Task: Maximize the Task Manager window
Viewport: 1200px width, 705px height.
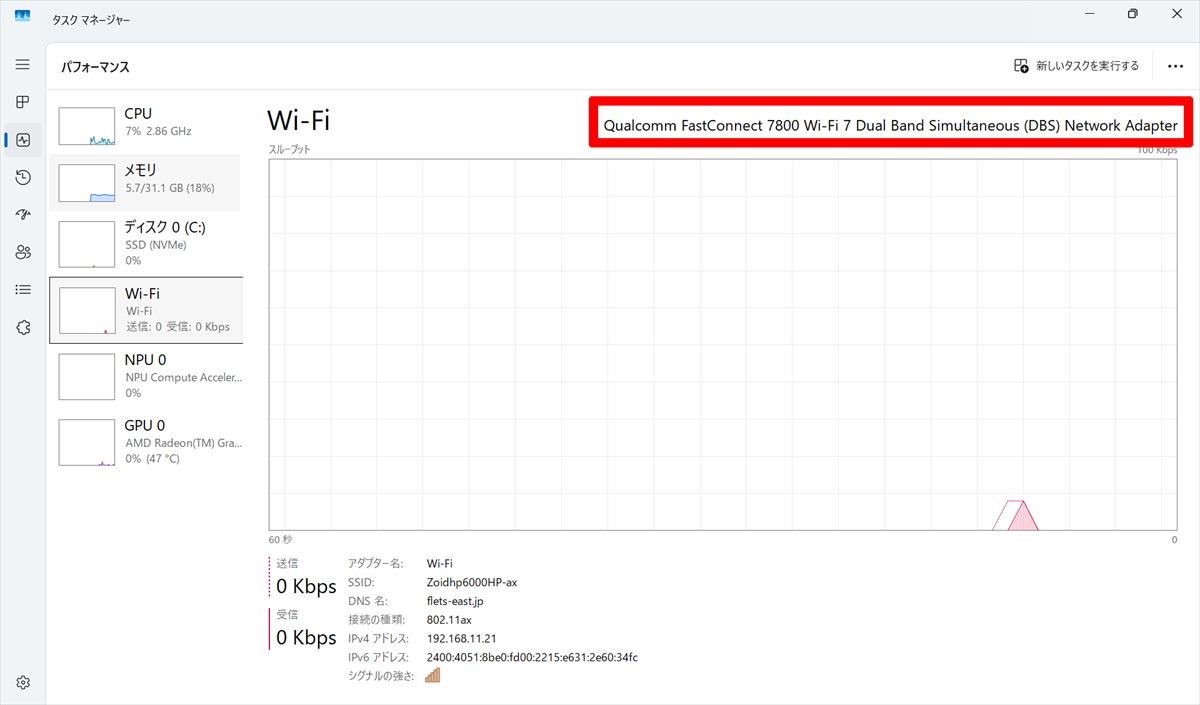Action: click(1133, 14)
